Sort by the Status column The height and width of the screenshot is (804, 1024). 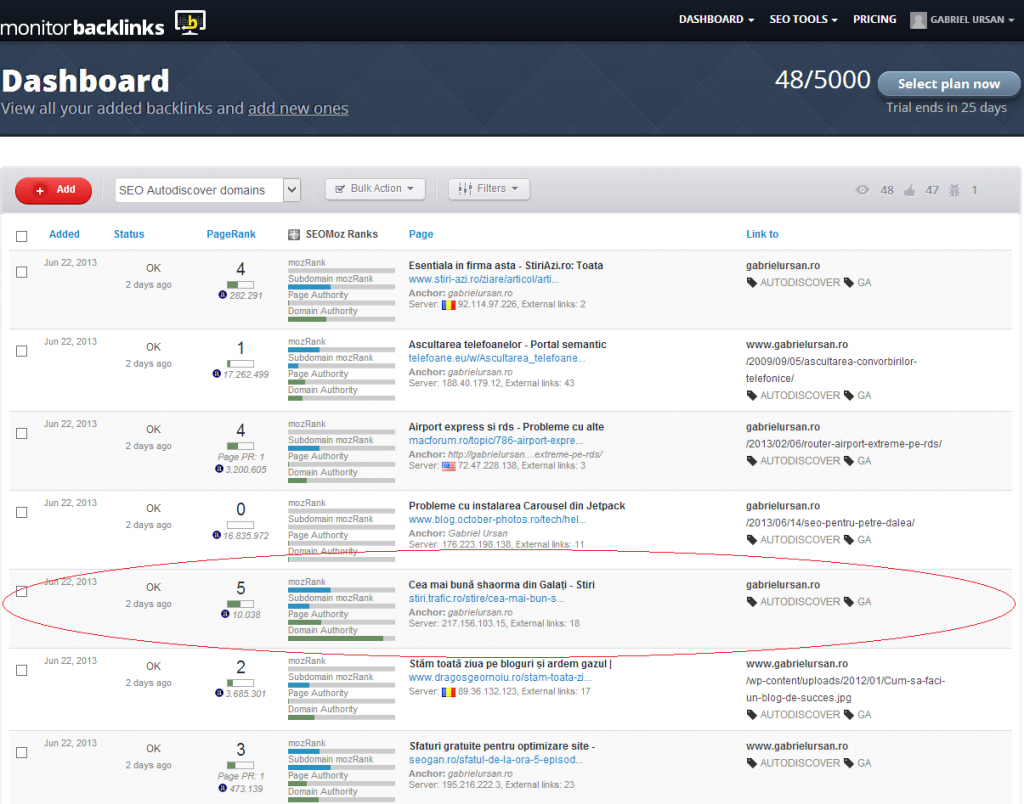click(129, 234)
